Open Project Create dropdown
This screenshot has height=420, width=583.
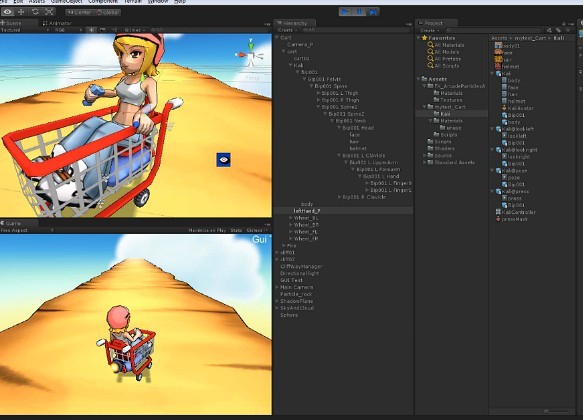click(x=429, y=30)
